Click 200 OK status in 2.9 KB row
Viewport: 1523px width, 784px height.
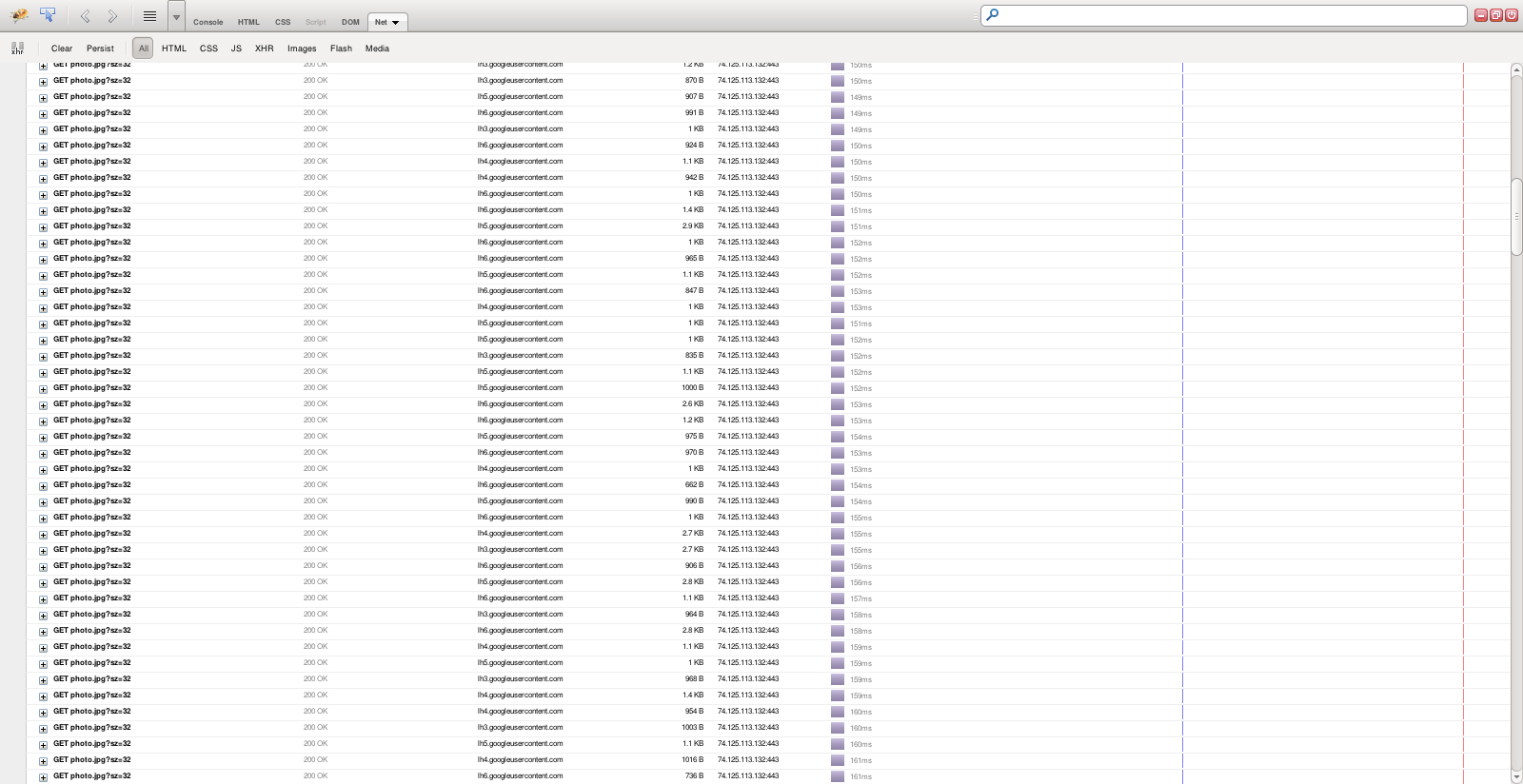click(315, 226)
